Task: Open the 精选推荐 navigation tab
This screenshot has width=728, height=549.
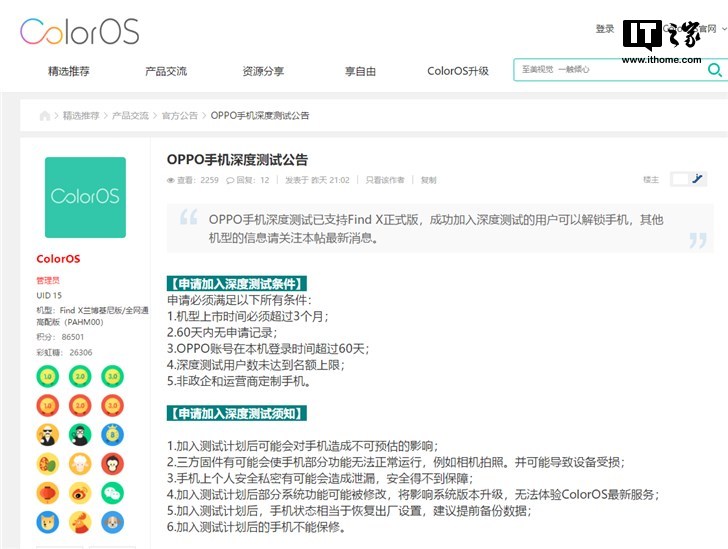Action: [69, 71]
